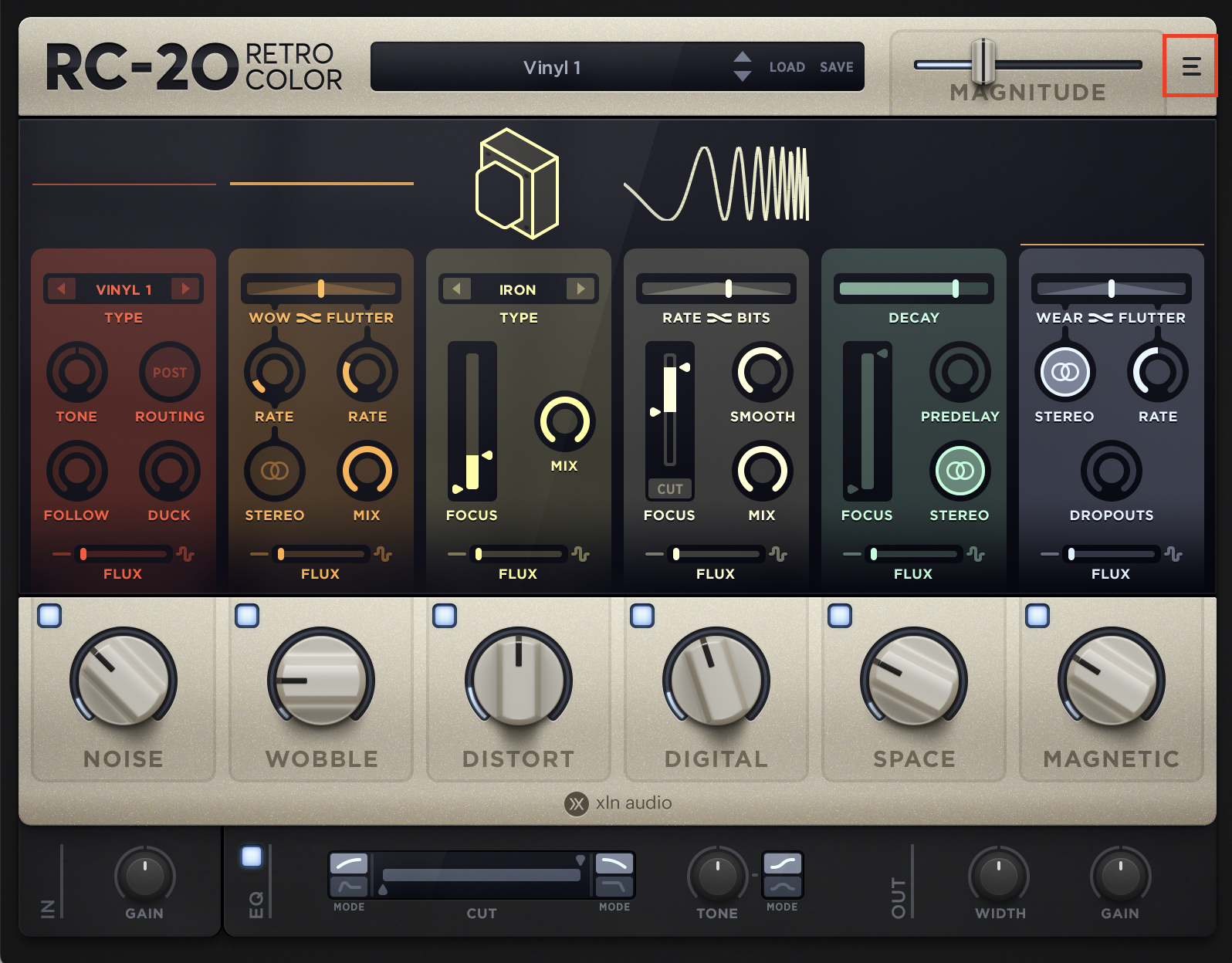Viewport: 1232px width, 963px height.
Task: Adjust the Space DECAY slider
Action: (914, 289)
